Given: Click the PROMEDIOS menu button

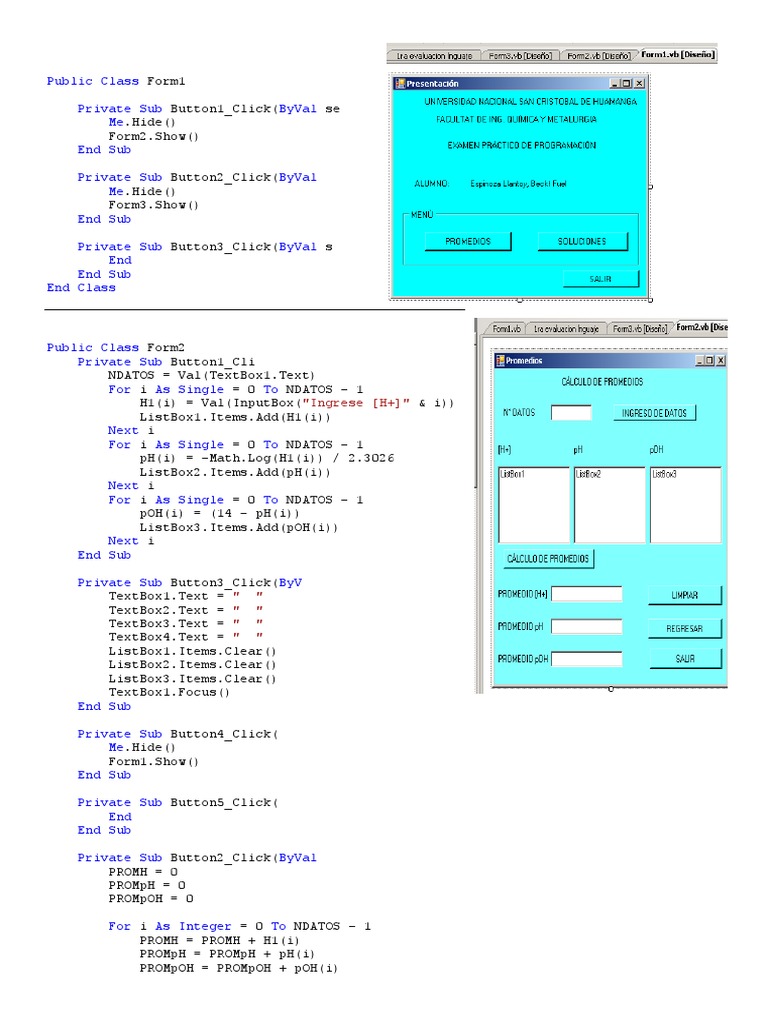Looking at the screenshot, I should (x=468, y=242).
